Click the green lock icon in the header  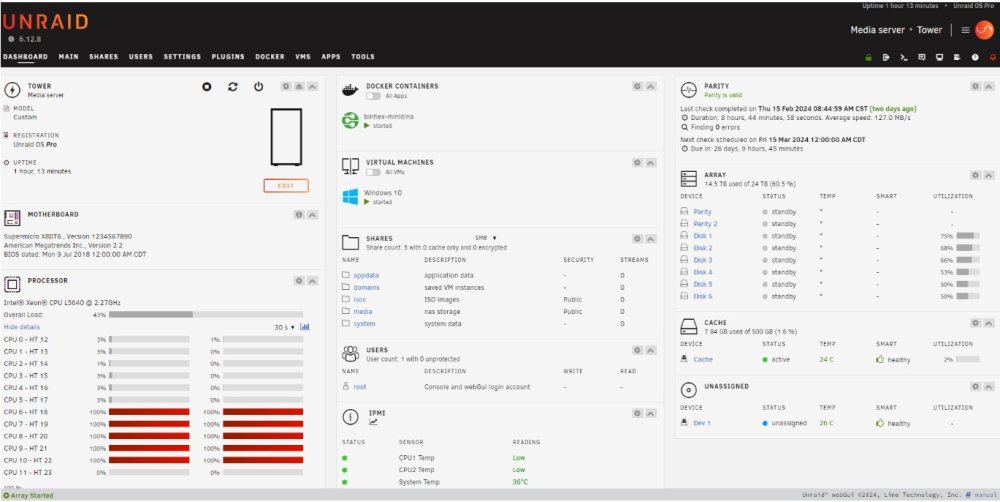coord(868,57)
